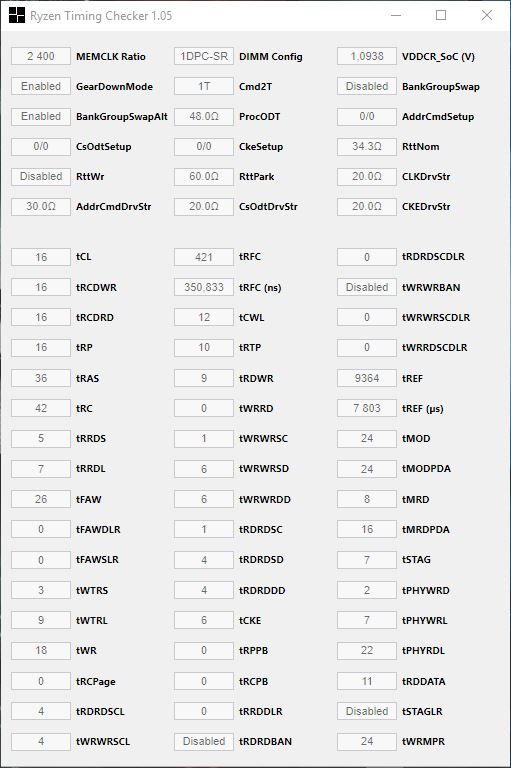Click the tRFC 421 value box
Screen dimensions: 511x768
pos(204,257)
